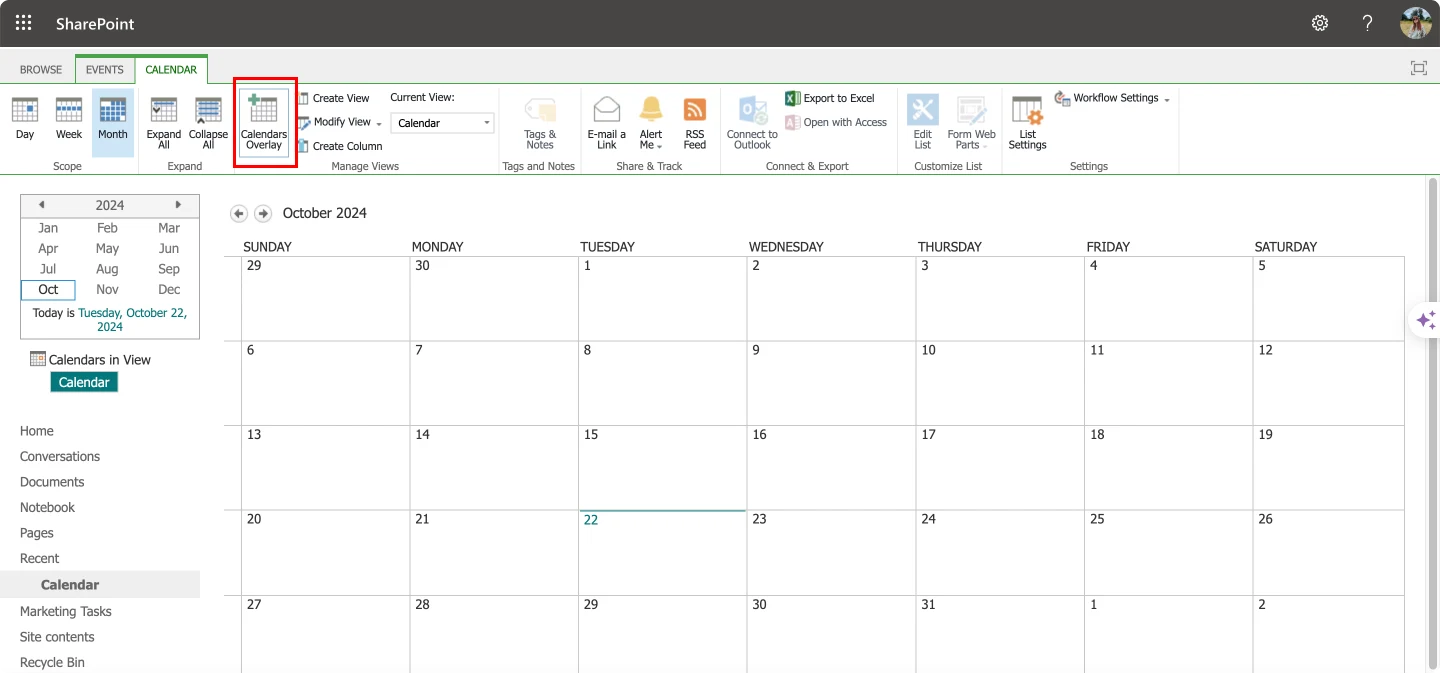Image resolution: width=1440 pixels, height=673 pixels.
Task: Open the app launcher waffle icon
Action: pos(23,23)
